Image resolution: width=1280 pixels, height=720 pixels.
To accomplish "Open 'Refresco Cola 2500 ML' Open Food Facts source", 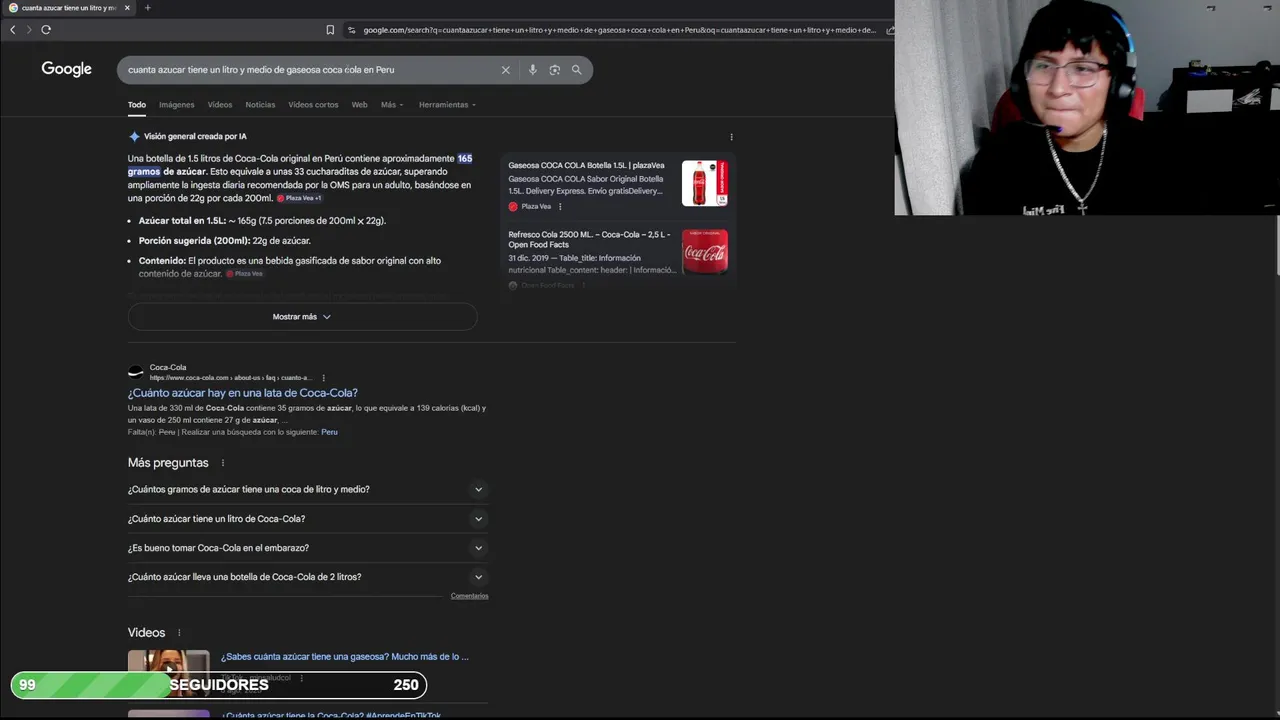I will tap(590, 239).
